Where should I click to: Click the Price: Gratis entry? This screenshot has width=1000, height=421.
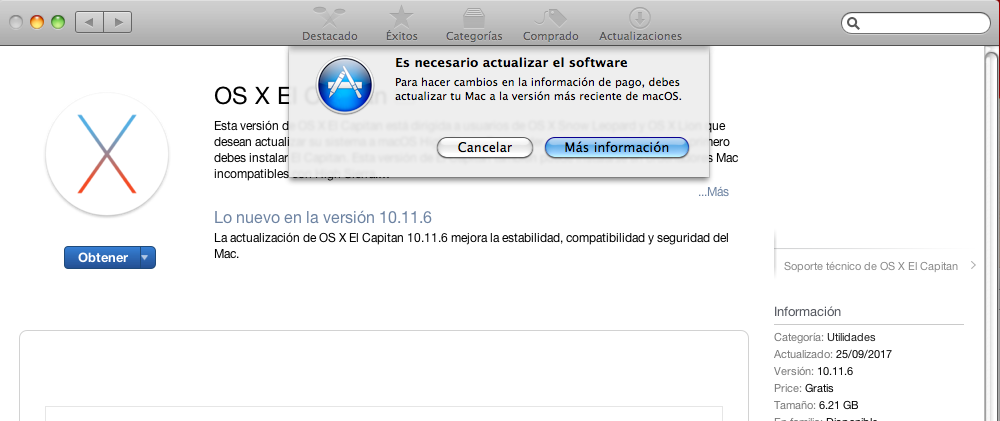pyautogui.click(x=804, y=388)
